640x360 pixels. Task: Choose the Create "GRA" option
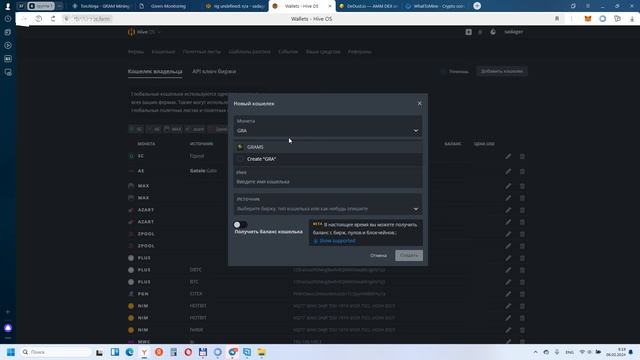coord(328,159)
